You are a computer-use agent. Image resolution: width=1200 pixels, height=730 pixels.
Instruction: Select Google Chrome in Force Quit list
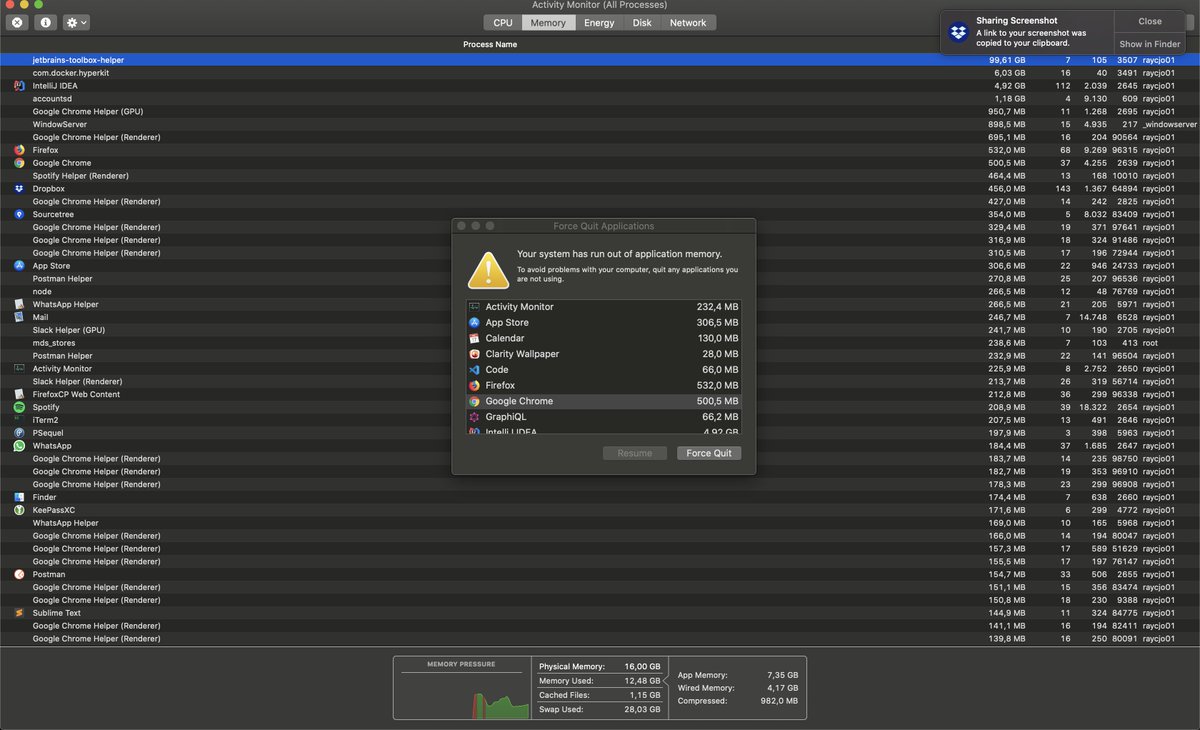pyautogui.click(x=603, y=401)
